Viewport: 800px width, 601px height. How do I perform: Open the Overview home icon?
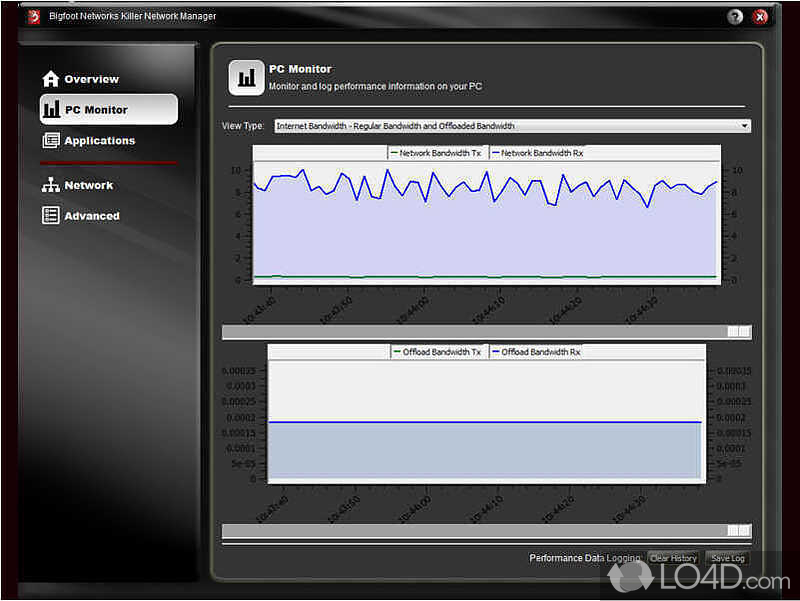click(x=51, y=79)
